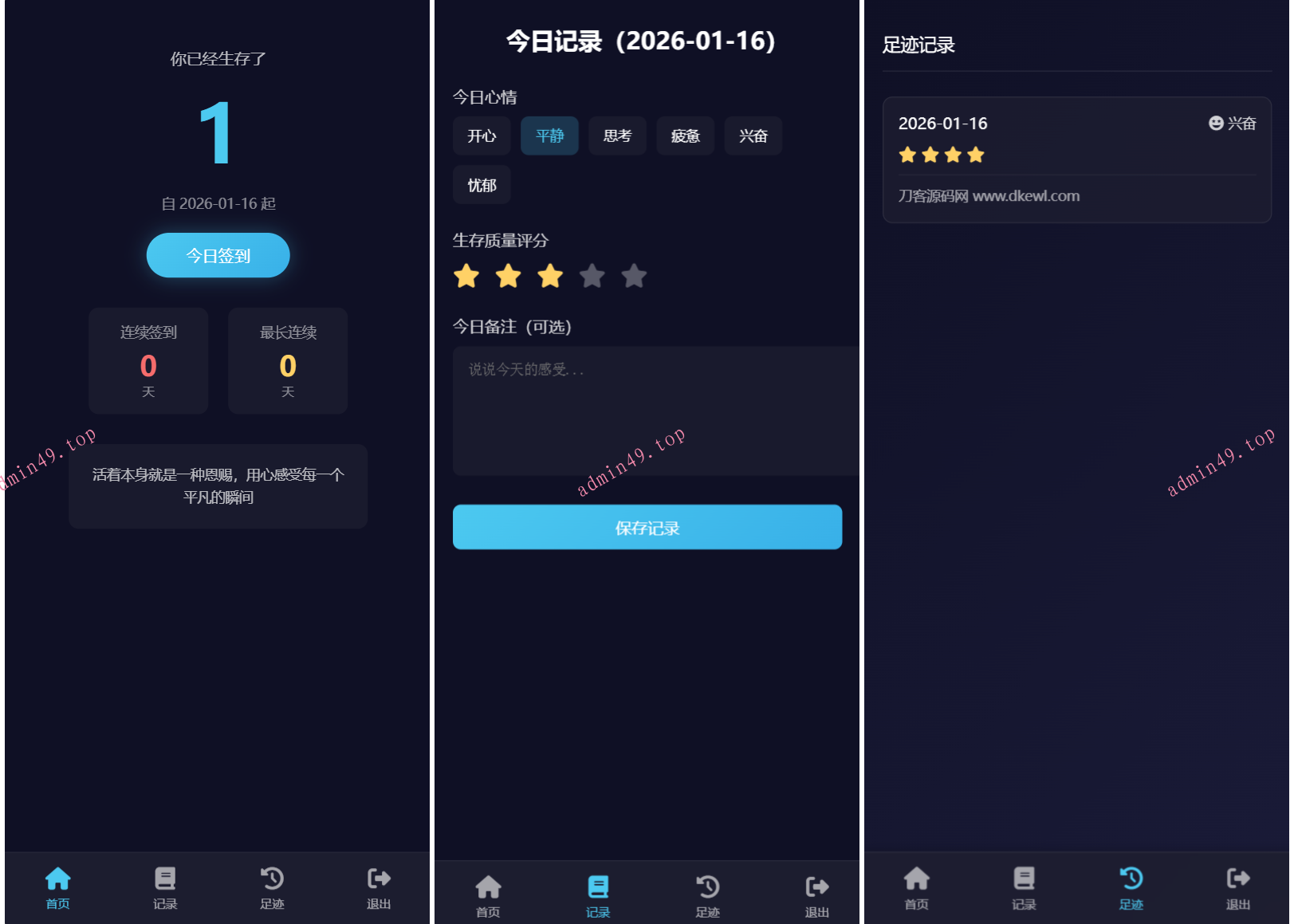This screenshot has width=1294, height=924.
Task: Switch to 首页 tab in middle screen
Action: (x=488, y=895)
